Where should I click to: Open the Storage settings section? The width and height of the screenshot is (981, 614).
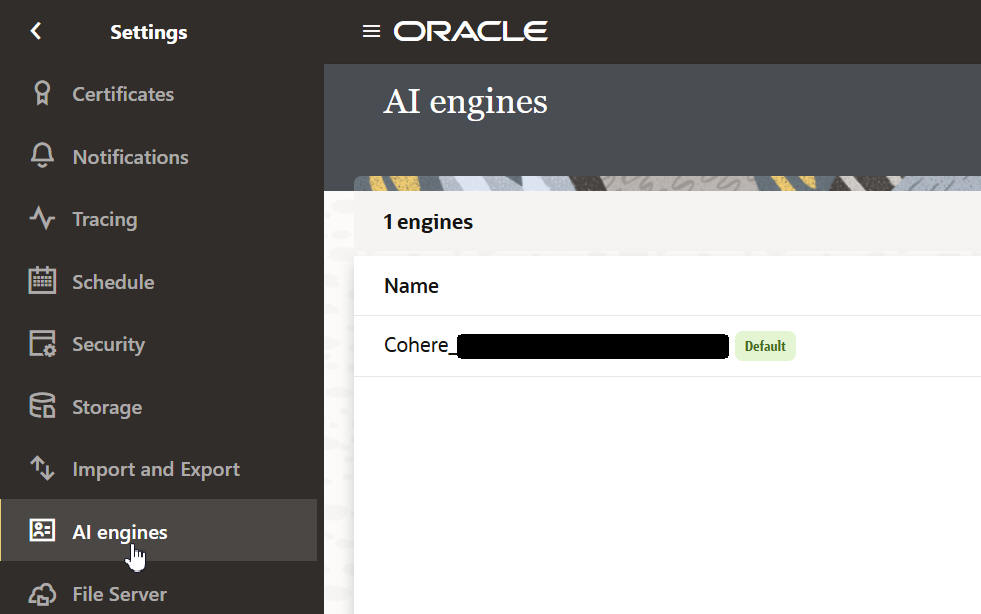pos(107,407)
